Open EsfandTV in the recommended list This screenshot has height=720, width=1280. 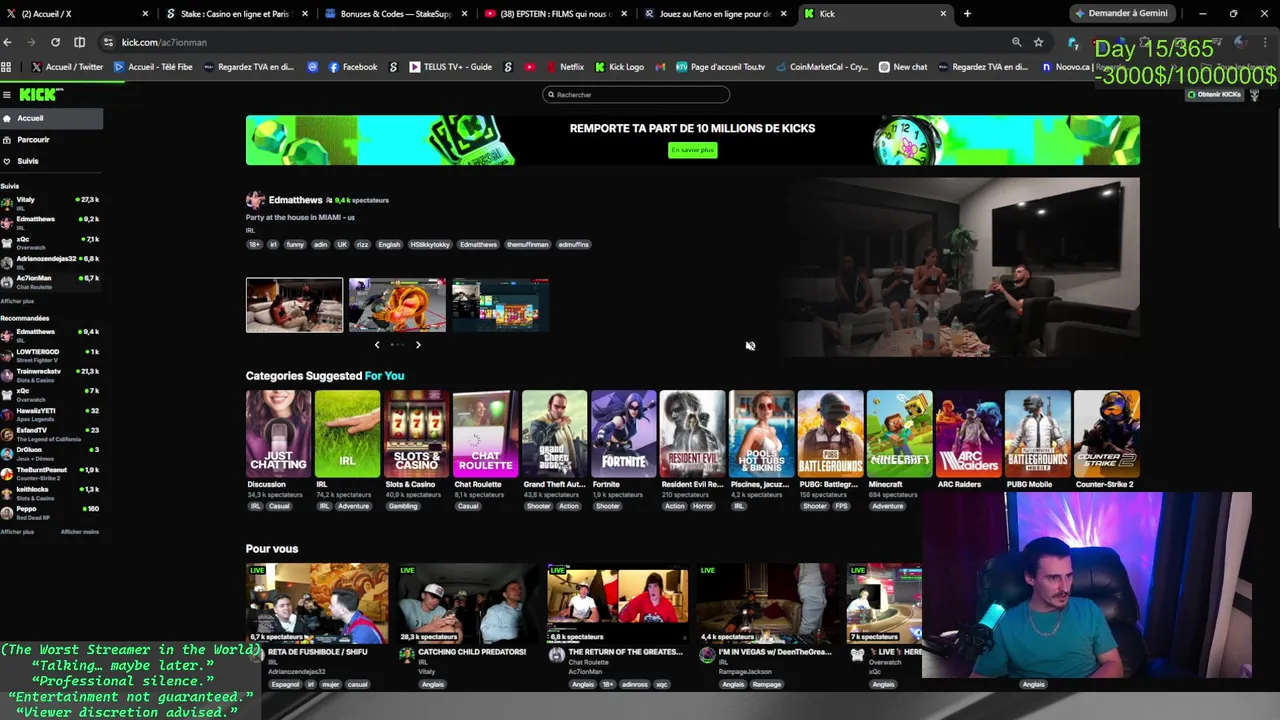50,433
